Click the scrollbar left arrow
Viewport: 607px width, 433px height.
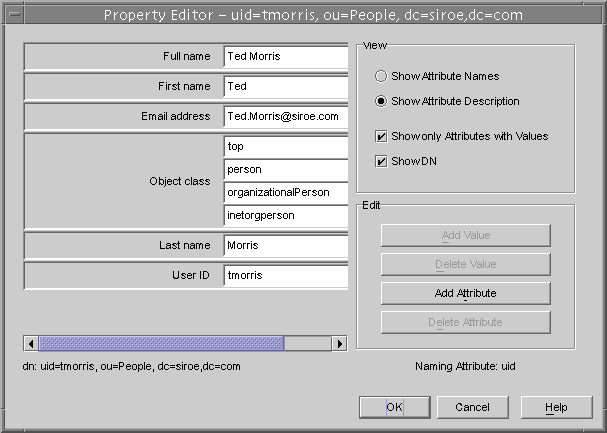click(x=31, y=344)
